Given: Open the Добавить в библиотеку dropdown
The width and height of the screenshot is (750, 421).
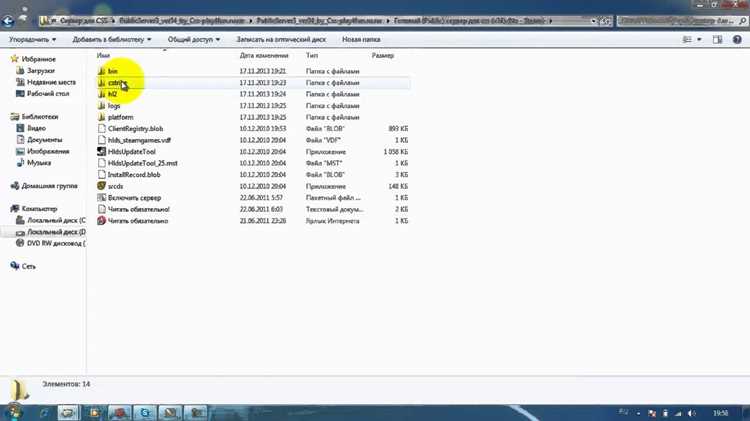Looking at the screenshot, I should 111,40.
